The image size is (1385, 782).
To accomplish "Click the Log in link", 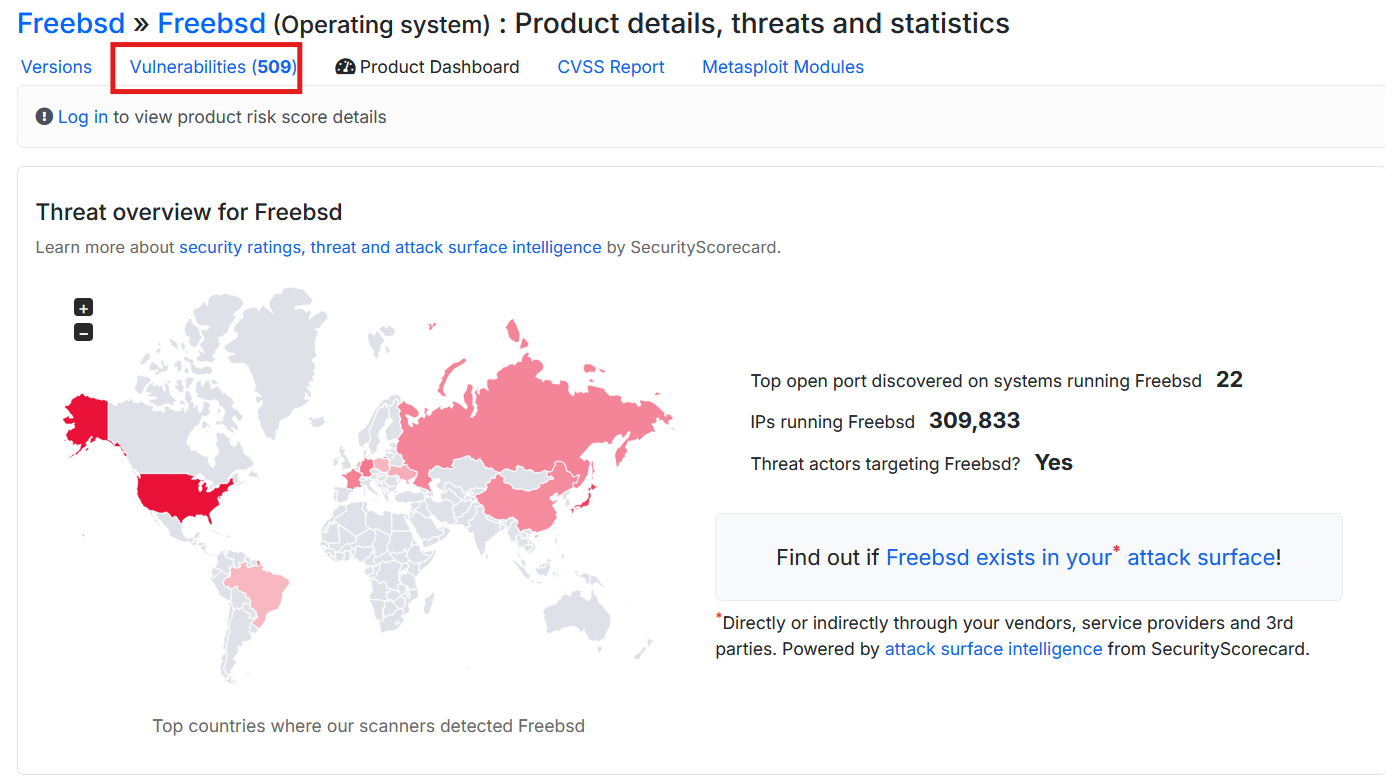I will pos(82,117).
